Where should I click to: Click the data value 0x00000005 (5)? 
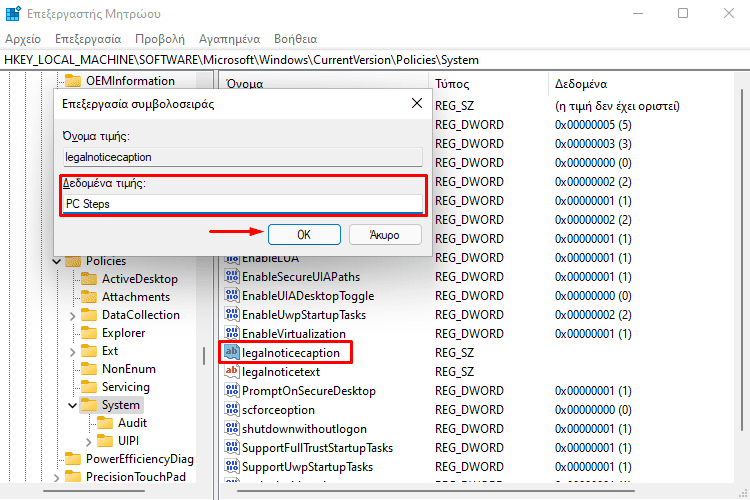593,125
